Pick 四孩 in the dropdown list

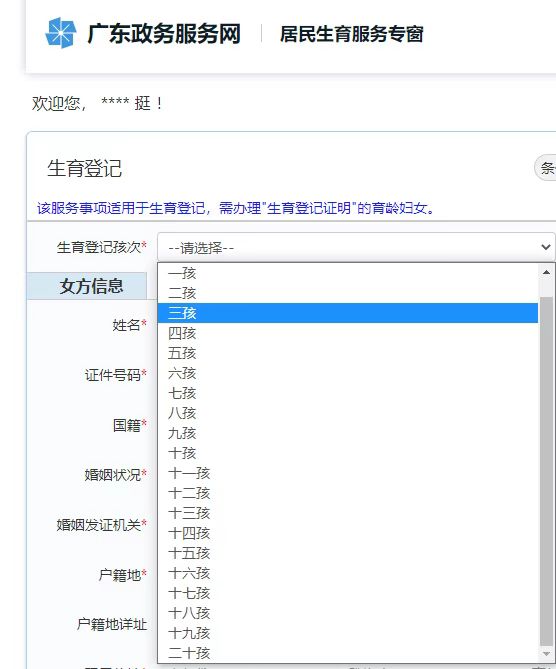click(x=348, y=333)
